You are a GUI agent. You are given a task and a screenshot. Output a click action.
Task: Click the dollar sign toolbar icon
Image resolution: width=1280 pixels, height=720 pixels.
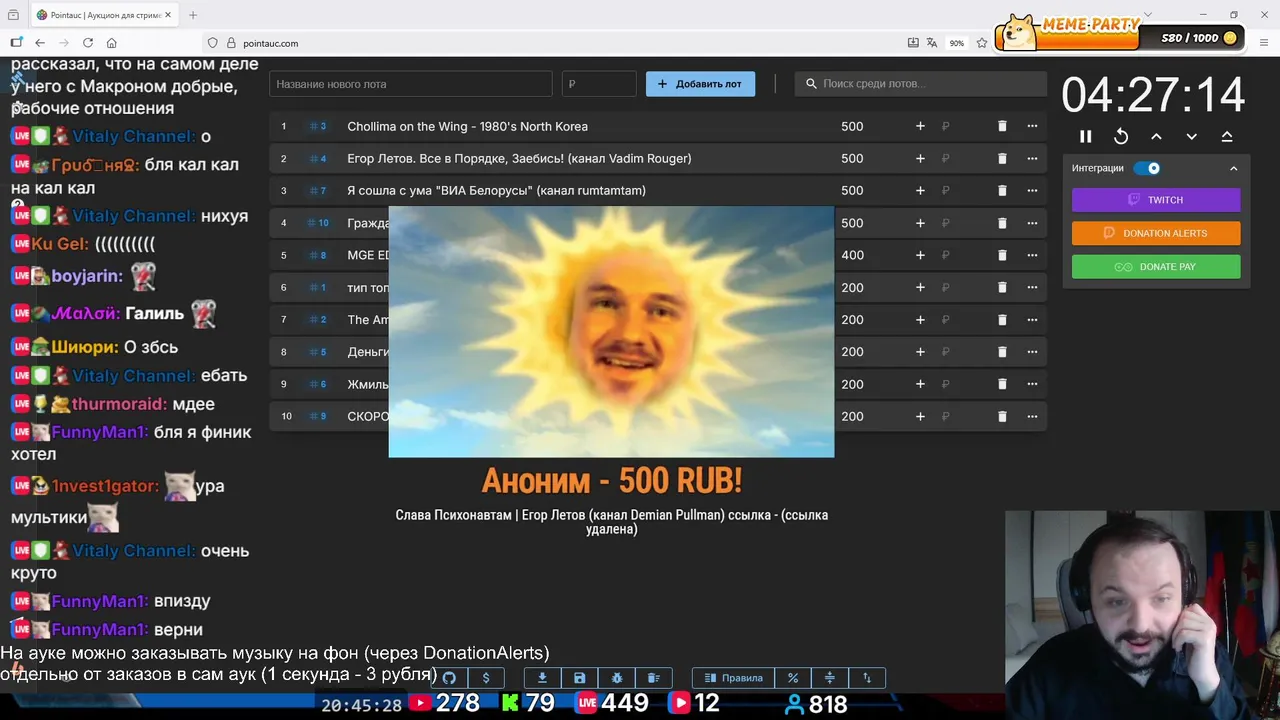coord(486,678)
